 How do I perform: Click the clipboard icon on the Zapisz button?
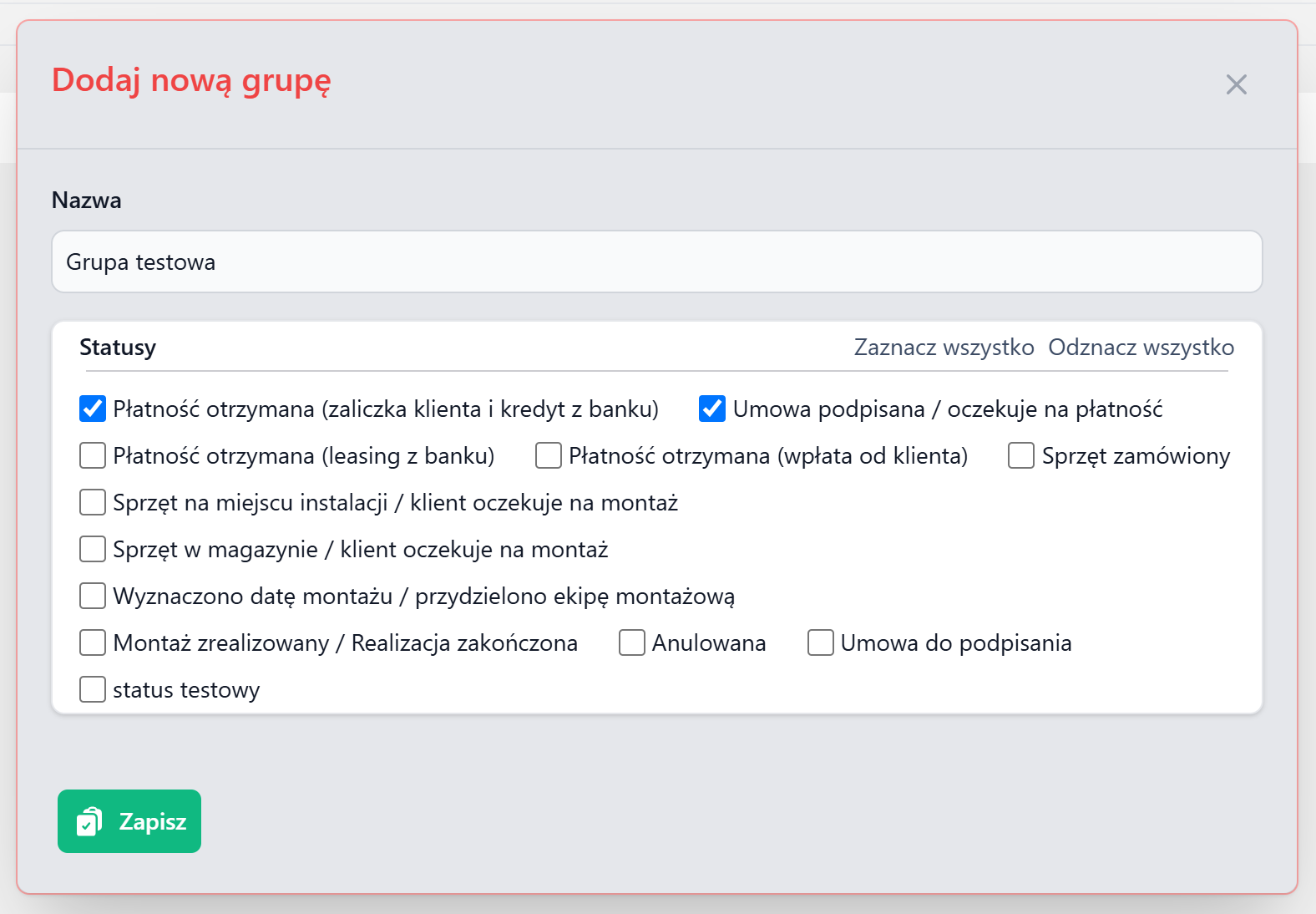(x=89, y=822)
